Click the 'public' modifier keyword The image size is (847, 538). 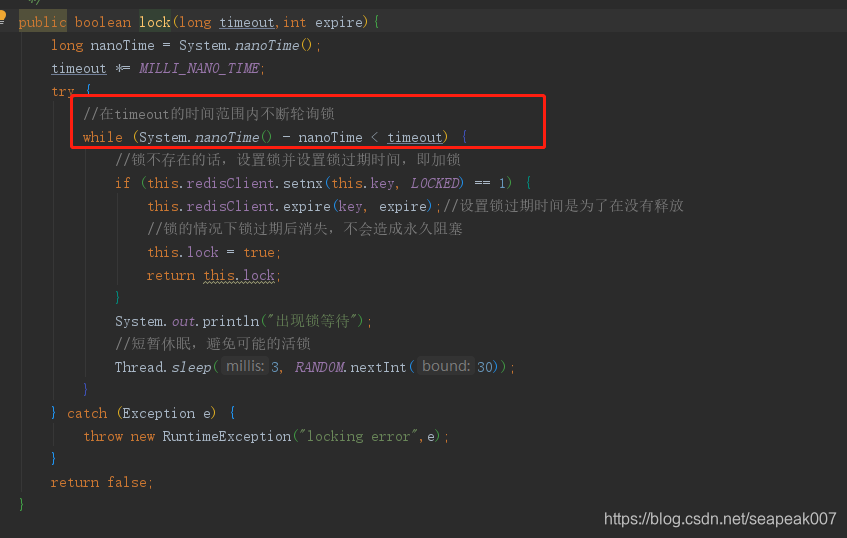(42, 22)
